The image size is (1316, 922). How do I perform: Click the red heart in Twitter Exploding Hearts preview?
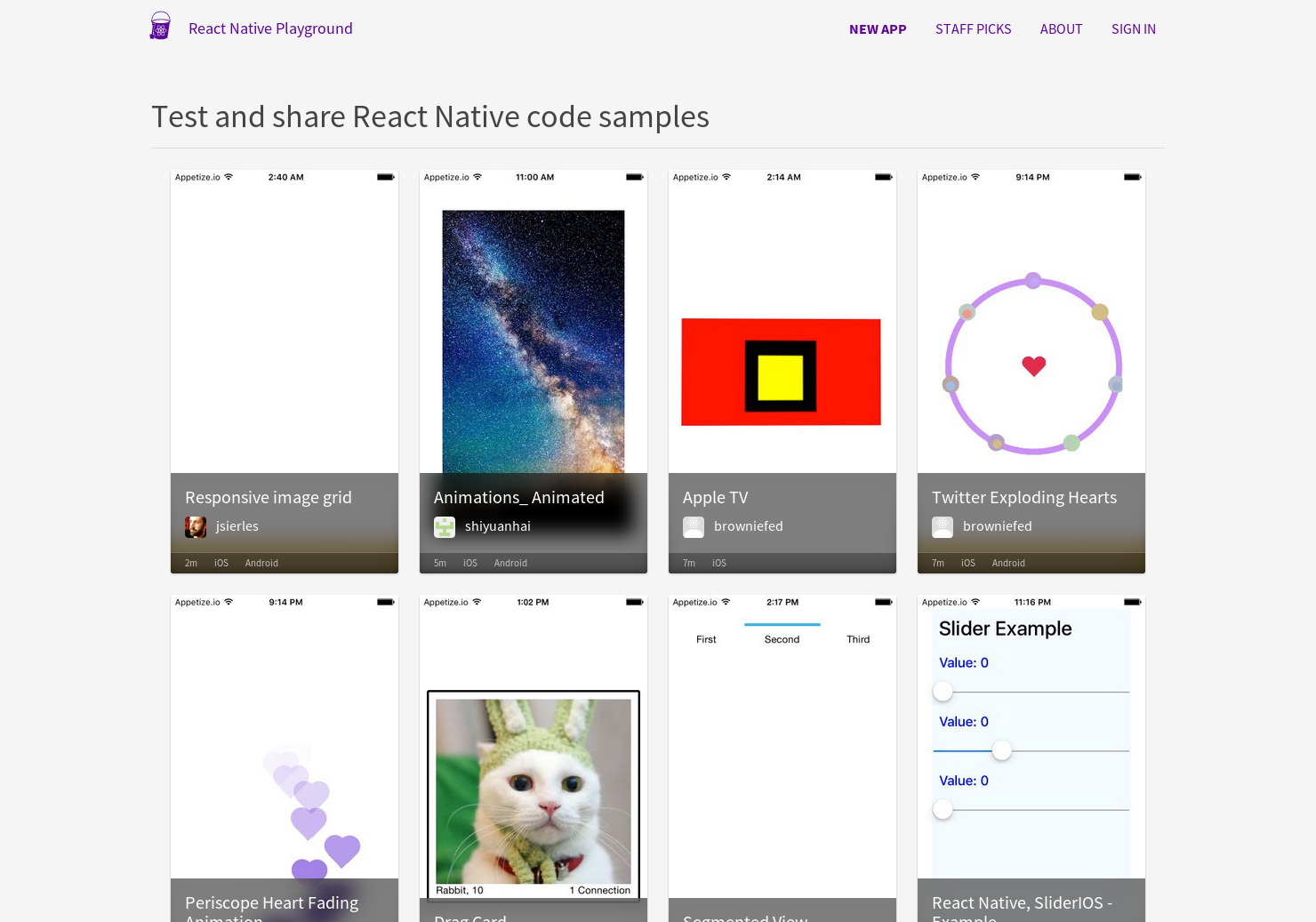(1033, 365)
